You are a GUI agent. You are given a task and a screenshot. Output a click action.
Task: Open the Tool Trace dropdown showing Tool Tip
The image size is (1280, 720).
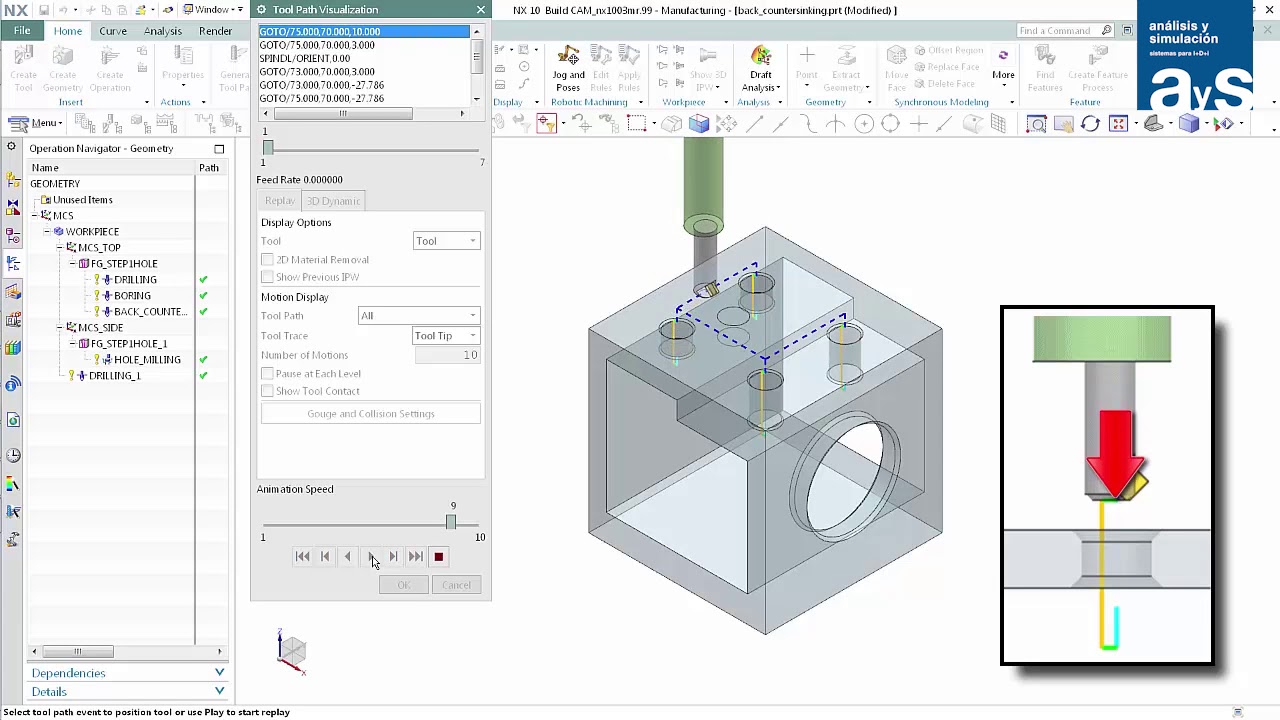pyautogui.click(x=446, y=336)
